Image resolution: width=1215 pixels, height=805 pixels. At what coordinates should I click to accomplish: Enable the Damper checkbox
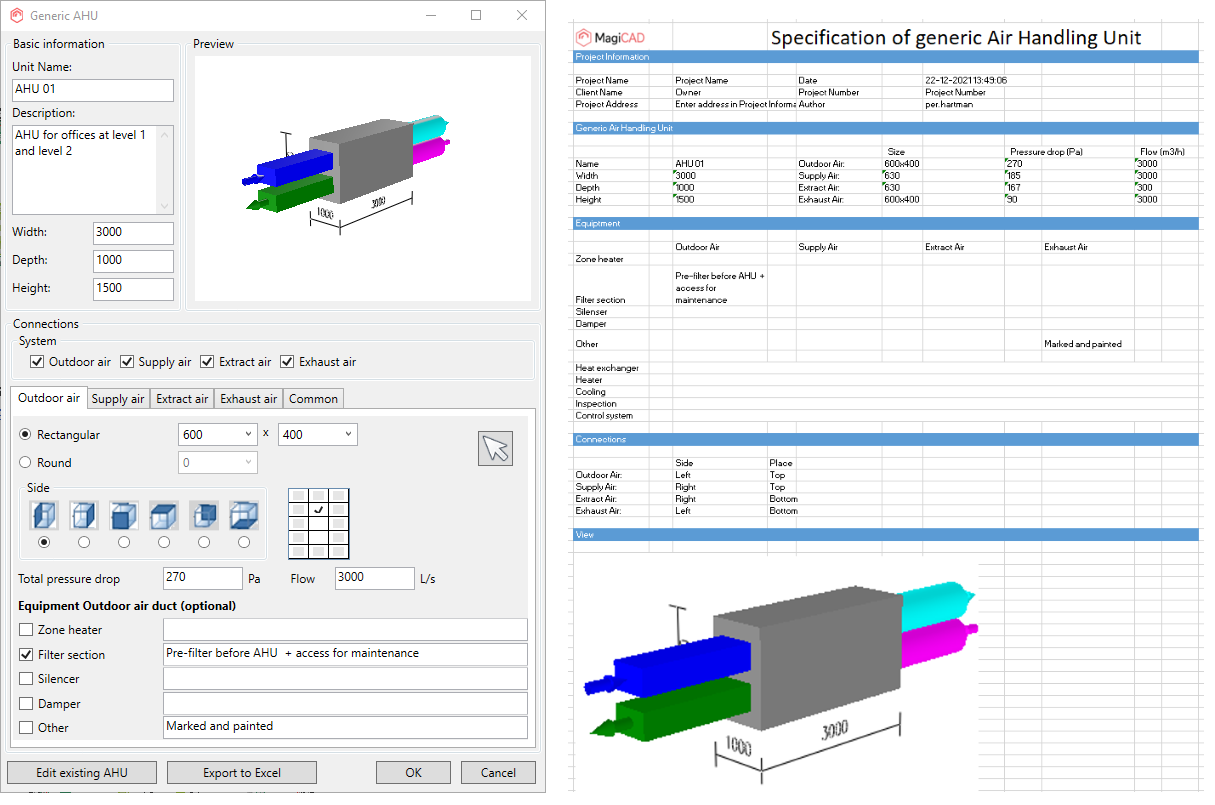coord(26,704)
